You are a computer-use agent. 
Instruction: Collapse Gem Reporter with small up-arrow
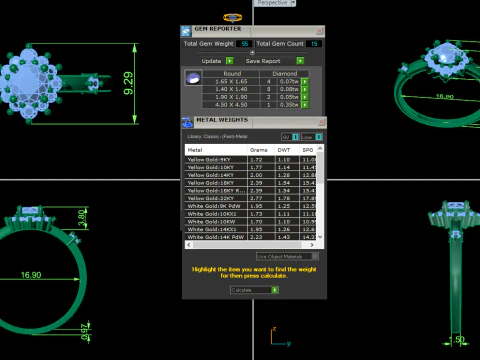(x=252, y=53)
